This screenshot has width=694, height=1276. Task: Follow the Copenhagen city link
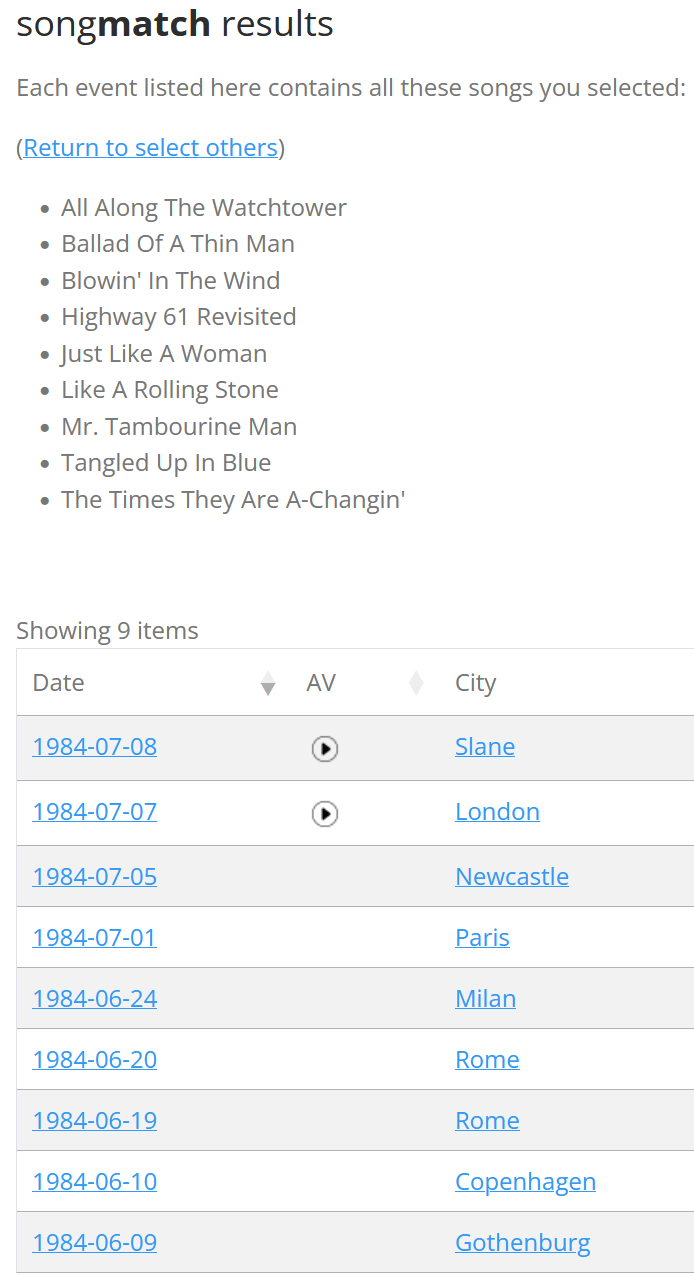[x=525, y=1182]
